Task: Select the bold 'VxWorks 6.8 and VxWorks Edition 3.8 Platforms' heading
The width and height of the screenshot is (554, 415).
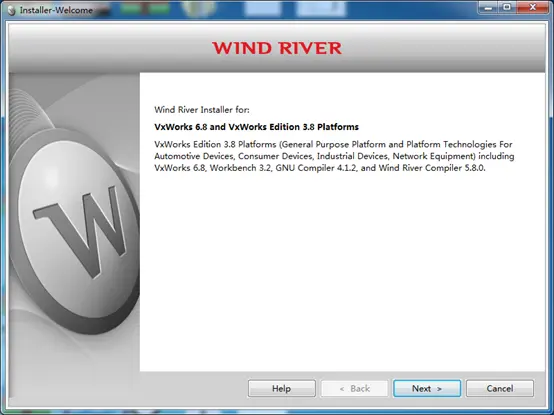Action: pos(257,127)
